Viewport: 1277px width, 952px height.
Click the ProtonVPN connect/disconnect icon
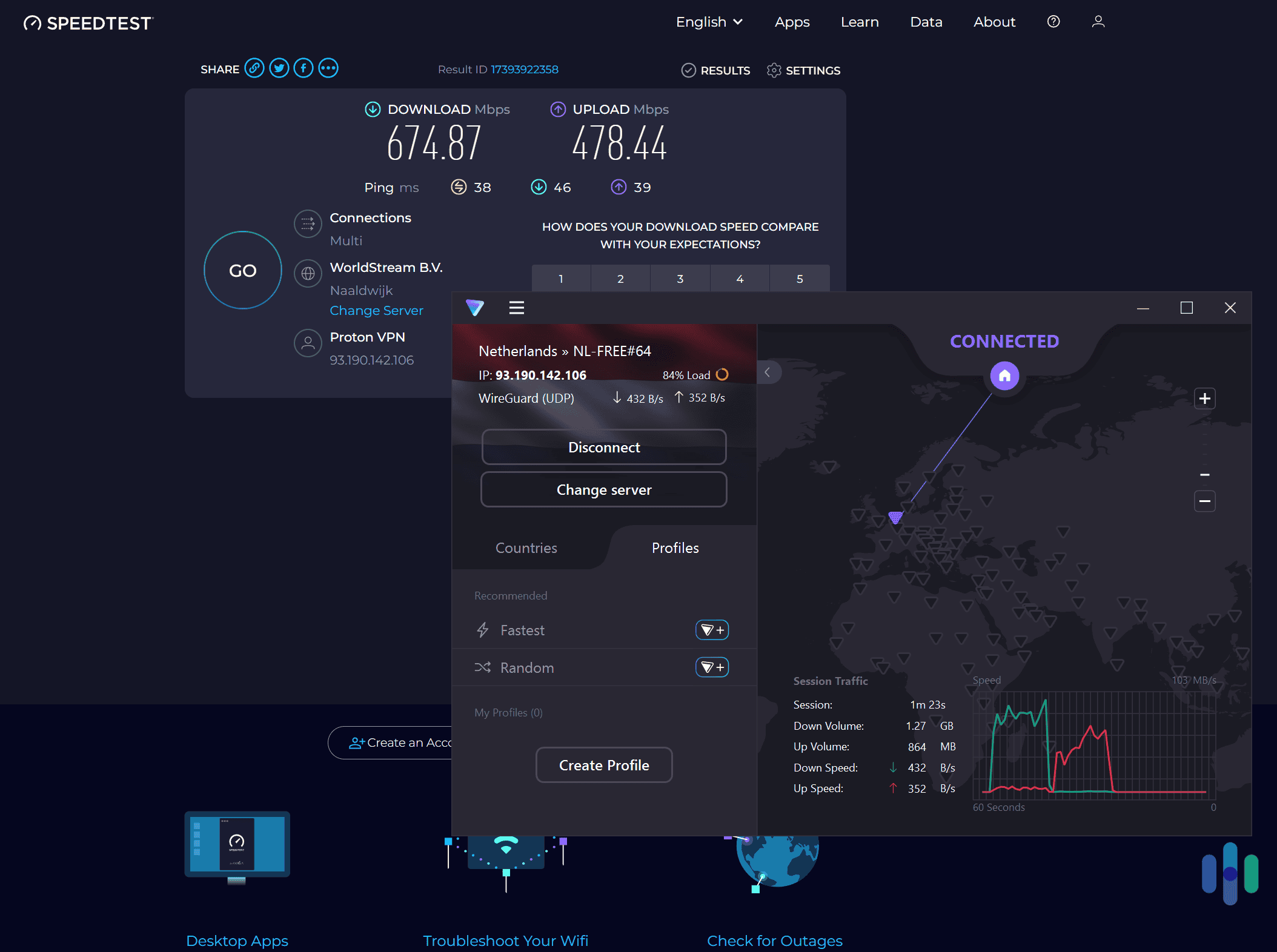pos(604,447)
